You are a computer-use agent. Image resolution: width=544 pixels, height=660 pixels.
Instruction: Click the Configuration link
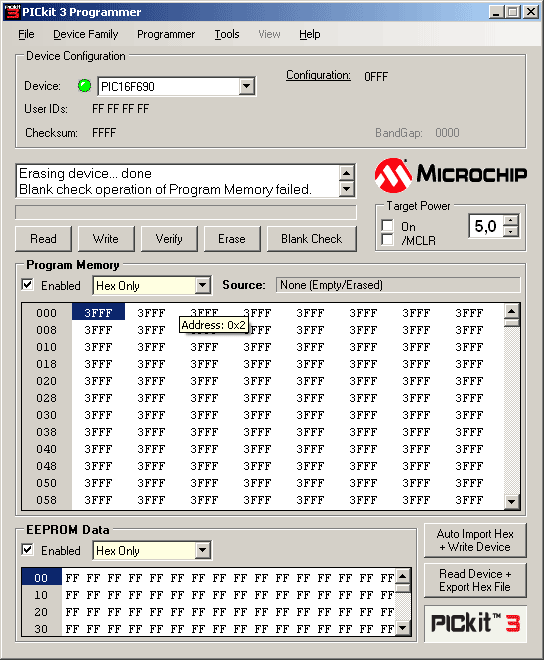click(x=318, y=75)
